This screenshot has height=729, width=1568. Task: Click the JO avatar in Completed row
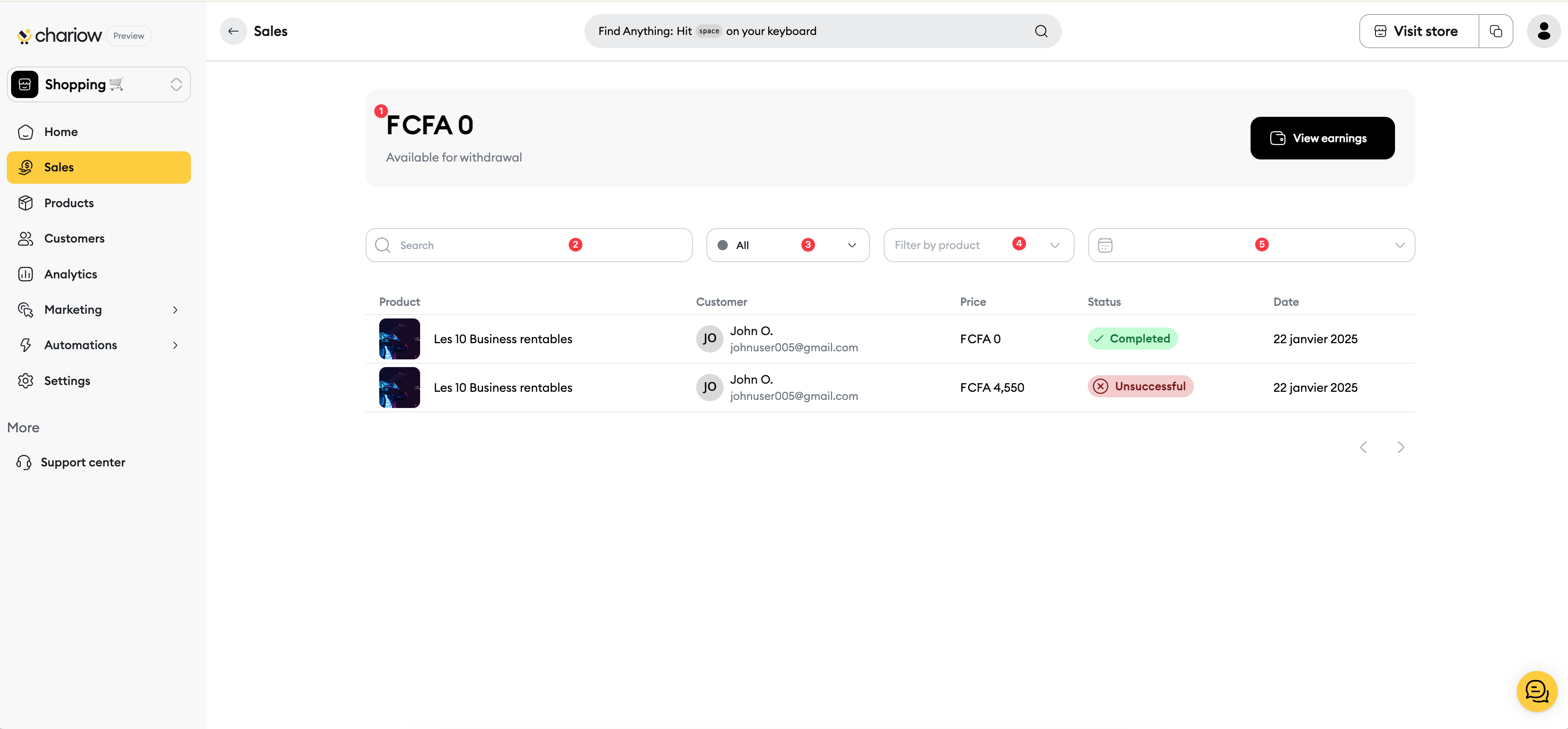tap(709, 338)
